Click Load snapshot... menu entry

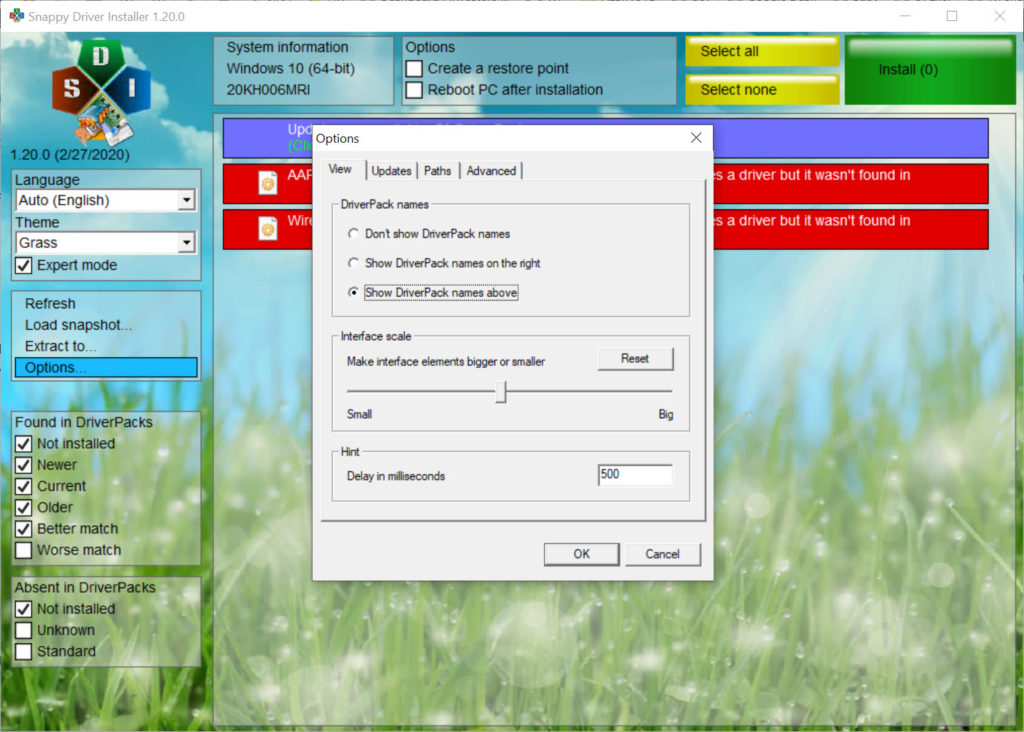[x=78, y=325]
